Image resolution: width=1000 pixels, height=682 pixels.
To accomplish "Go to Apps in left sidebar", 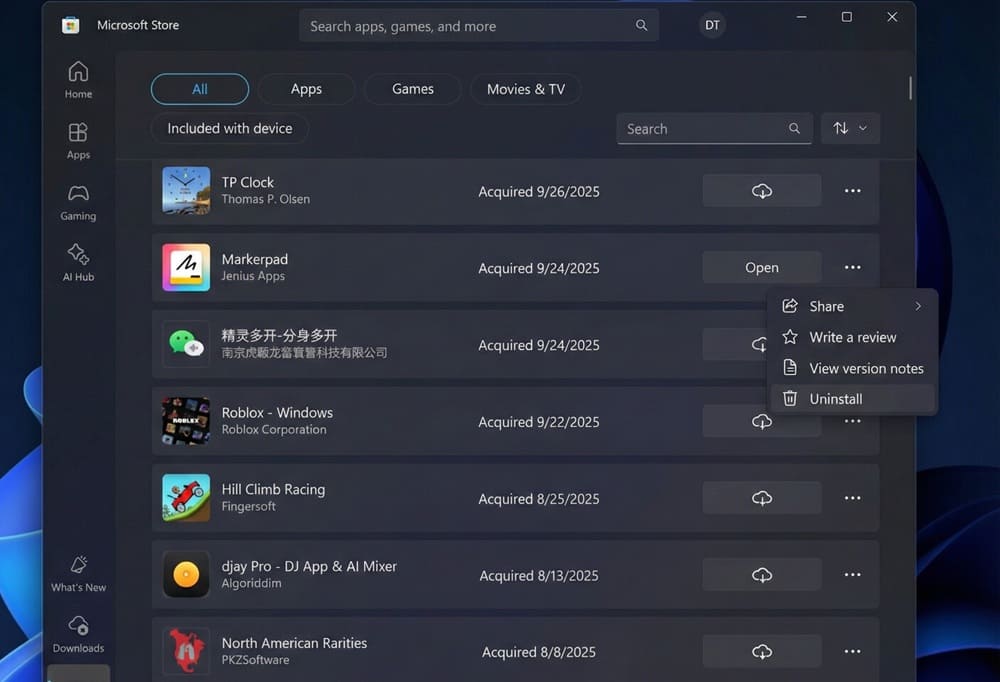I will [x=78, y=140].
